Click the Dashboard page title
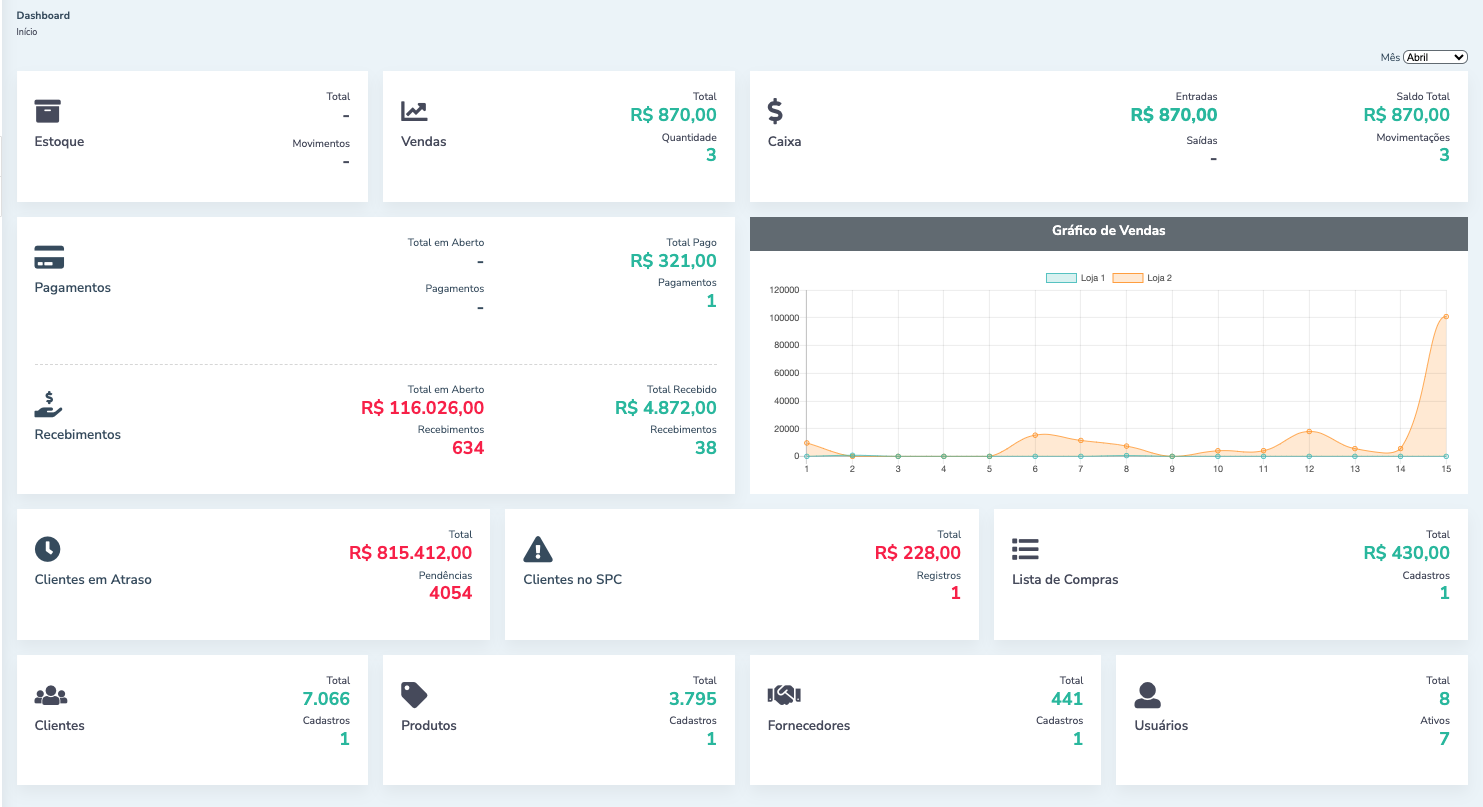This screenshot has height=807, width=1483. tap(43, 16)
